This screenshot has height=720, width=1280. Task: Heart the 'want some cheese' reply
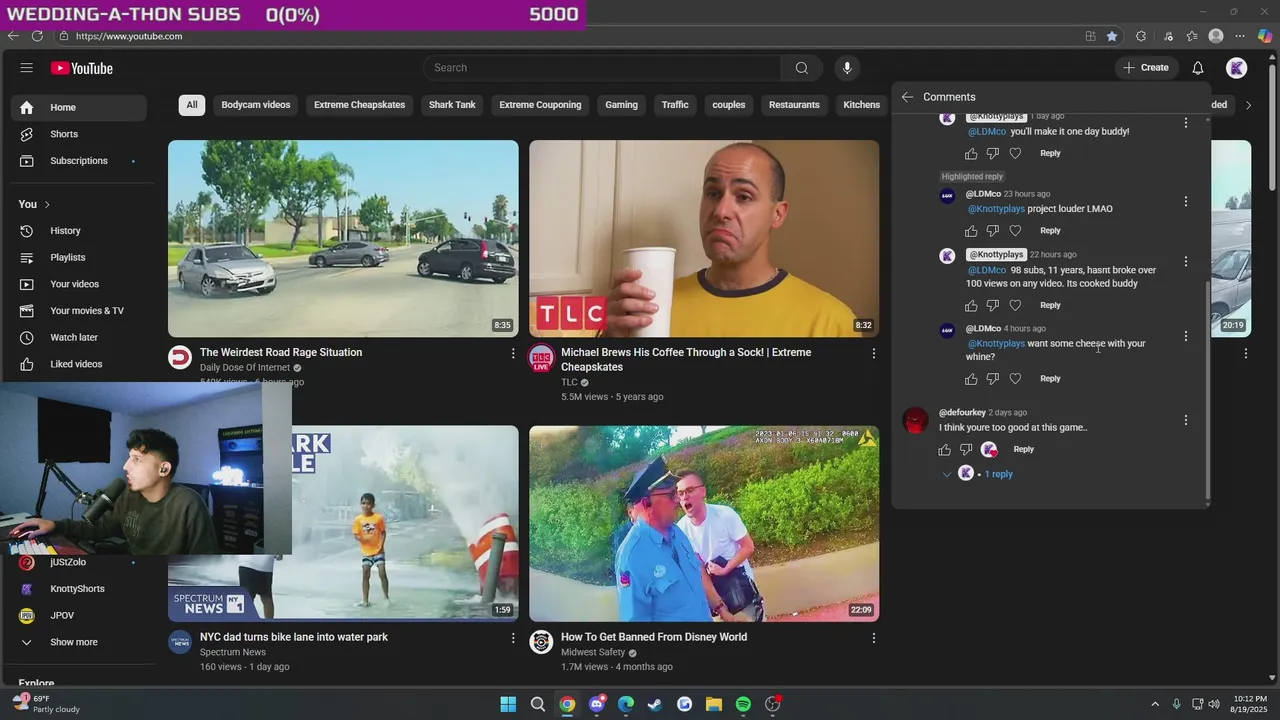1015,379
